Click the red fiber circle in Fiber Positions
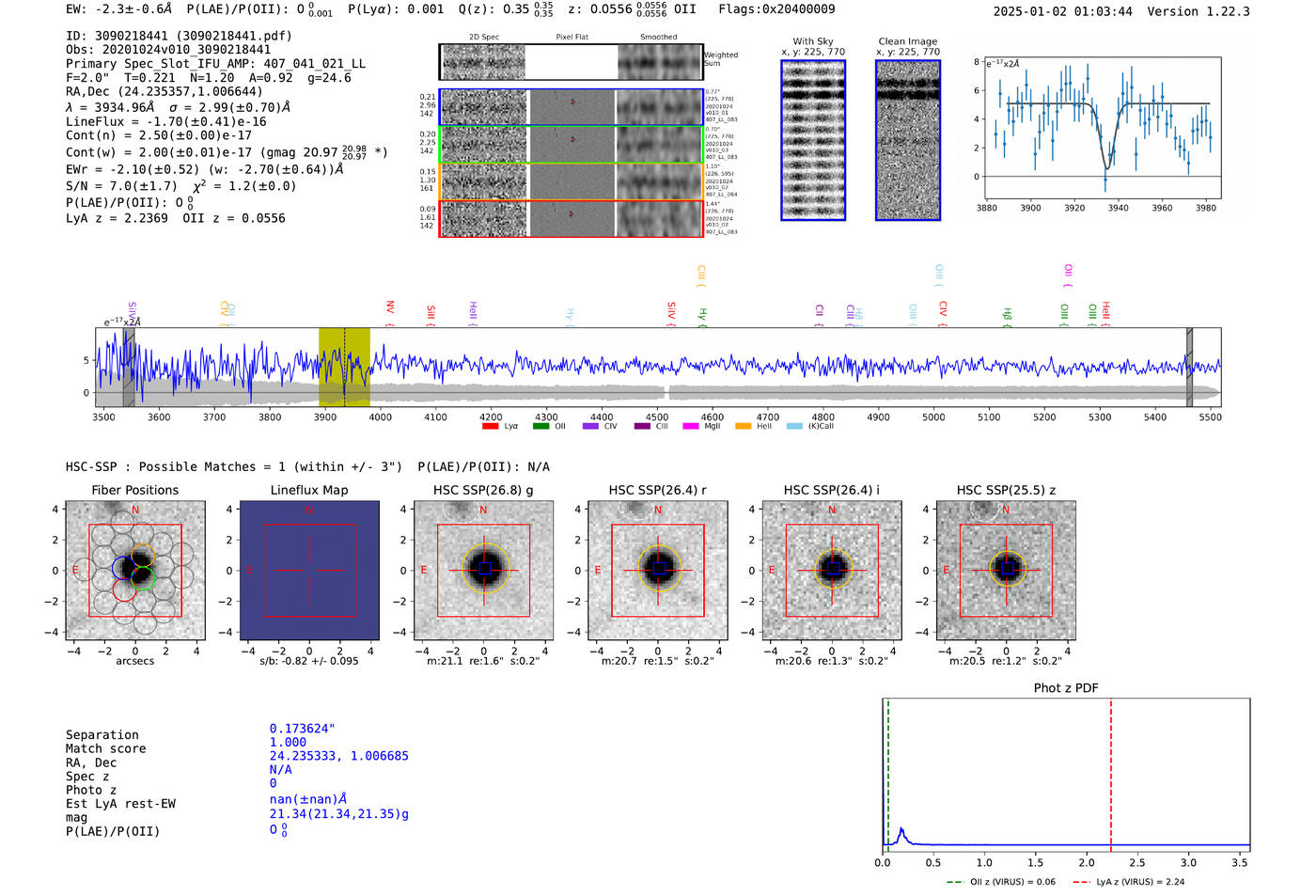1316x896 pixels. pyautogui.click(x=124, y=589)
